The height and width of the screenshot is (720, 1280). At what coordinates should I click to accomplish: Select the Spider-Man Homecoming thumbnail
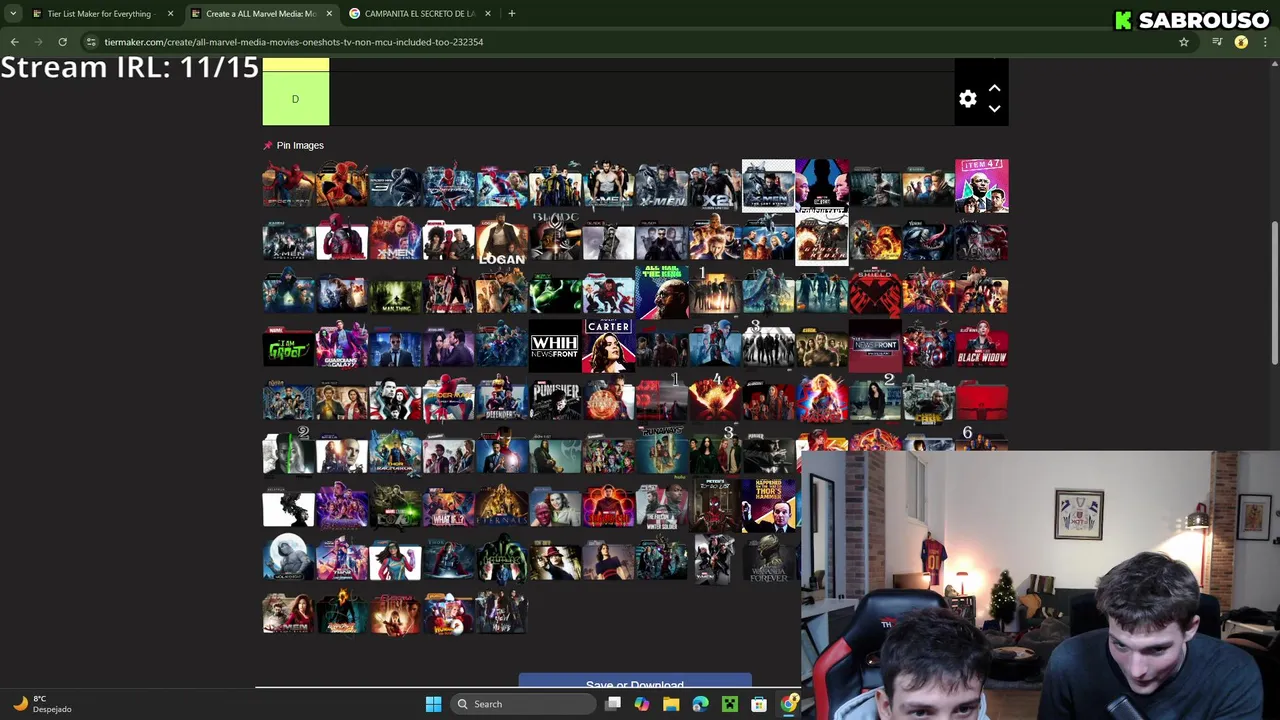(448, 400)
